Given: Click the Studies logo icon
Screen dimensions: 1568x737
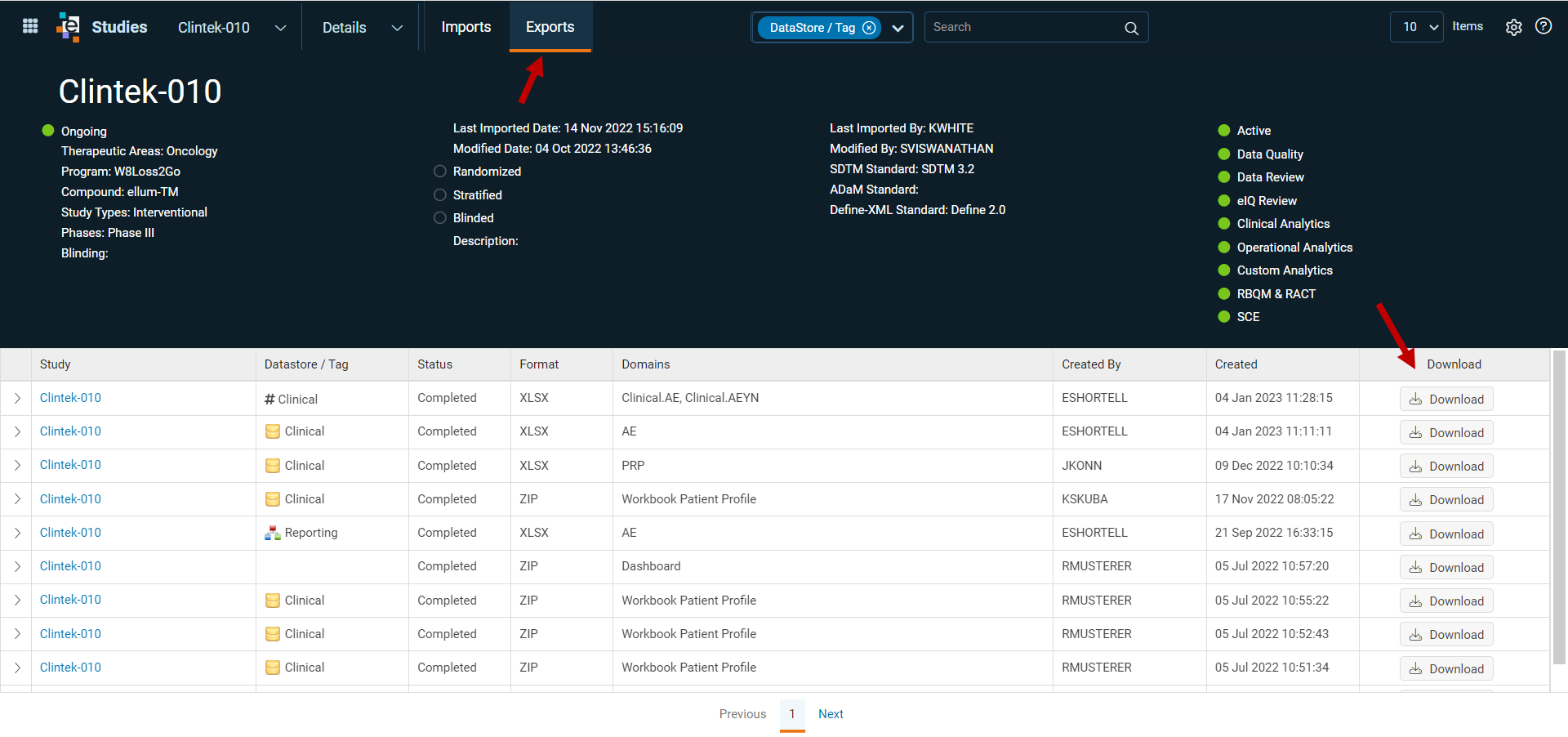Looking at the screenshot, I should 69,27.
